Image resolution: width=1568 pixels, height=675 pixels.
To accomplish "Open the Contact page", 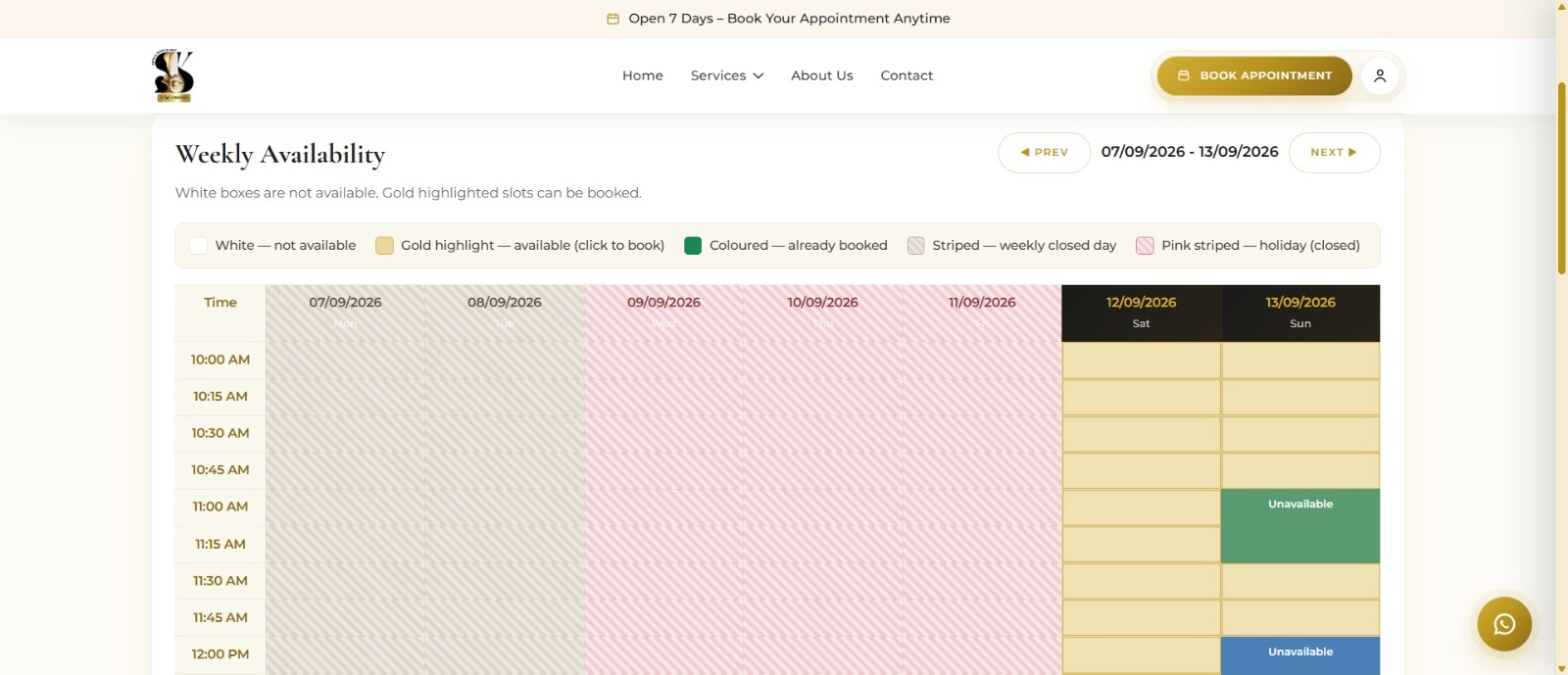I will click(x=906, y=75).
